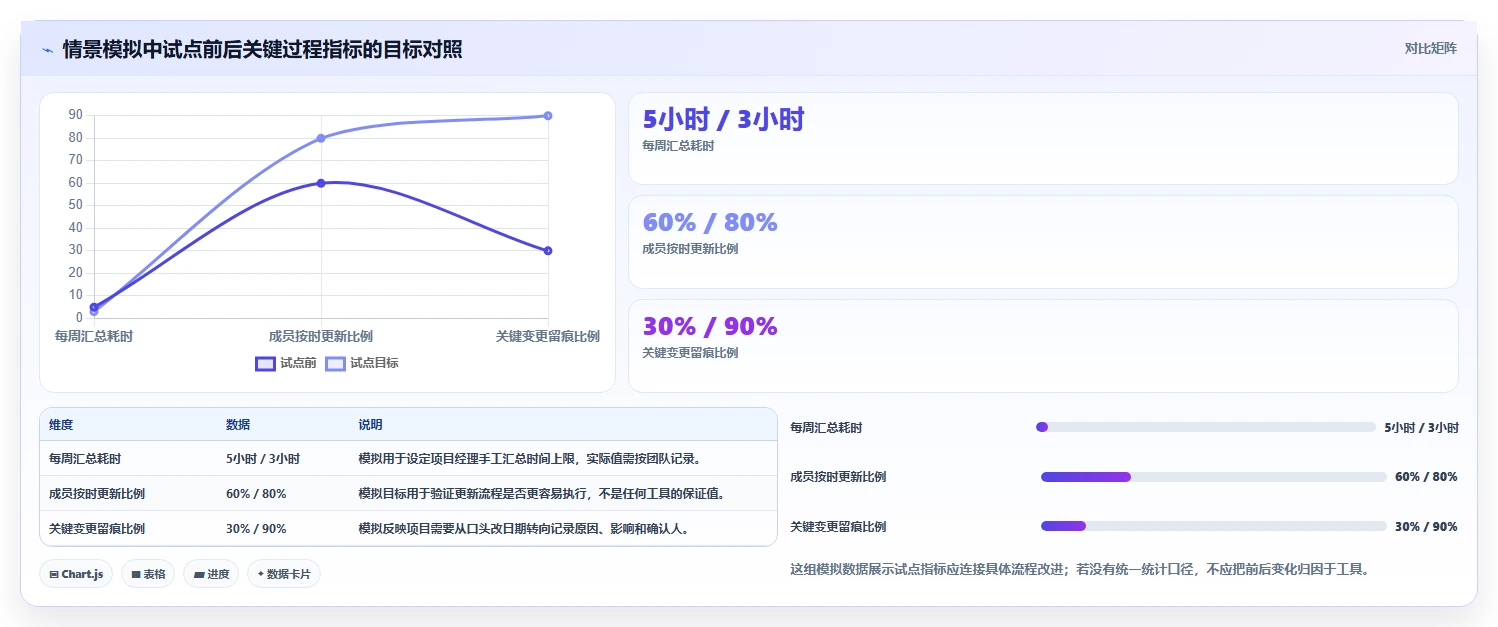Screen dimensions: 1498x627
Task: Click the 每周汇总耗时 label left of its progress bar
Action: pos(826,428)
